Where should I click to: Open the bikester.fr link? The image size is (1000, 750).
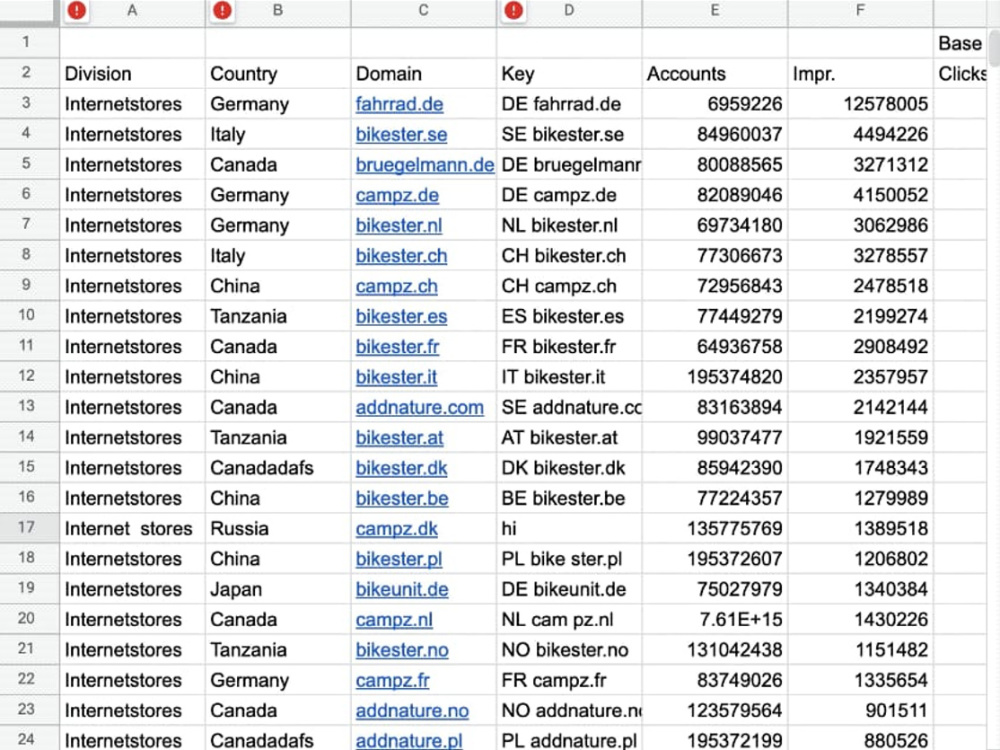coord(397,347)
